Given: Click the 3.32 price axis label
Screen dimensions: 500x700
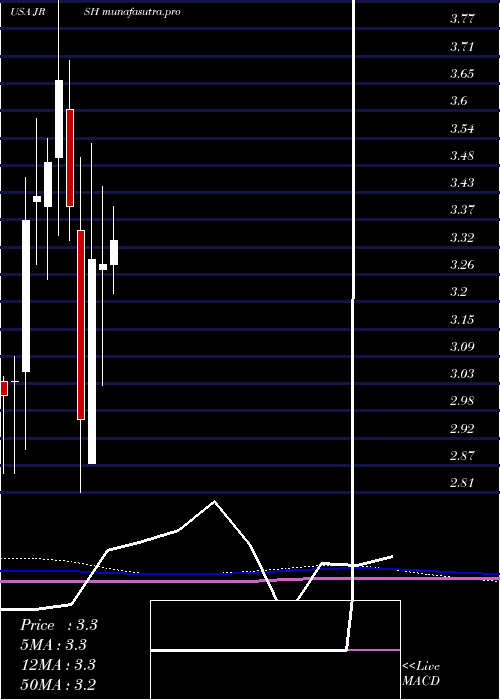Looking at the screenshot, I should coord(462,238).
